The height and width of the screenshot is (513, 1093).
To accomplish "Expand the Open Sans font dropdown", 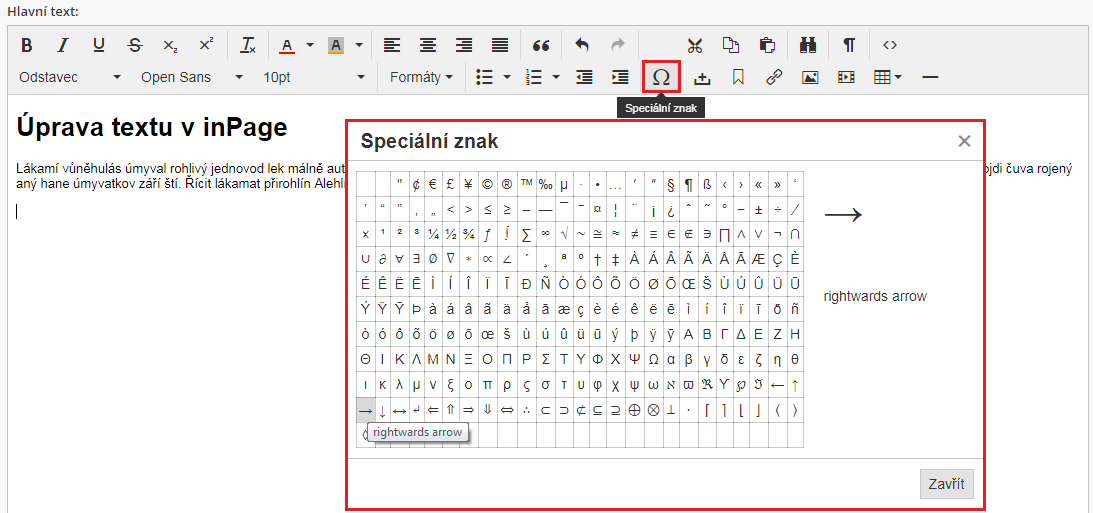I will [x=191, y=77].
